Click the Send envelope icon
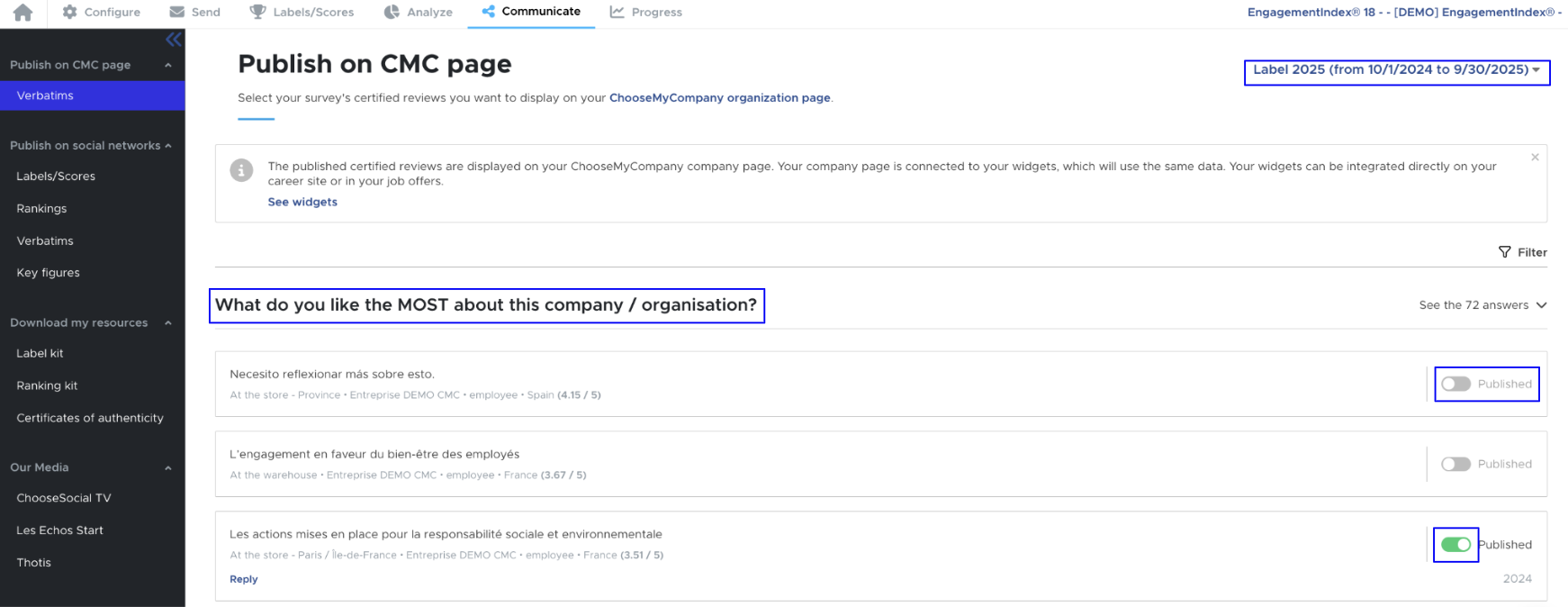The width and height of the screenshot is (1568, 607). coord(177,13)
